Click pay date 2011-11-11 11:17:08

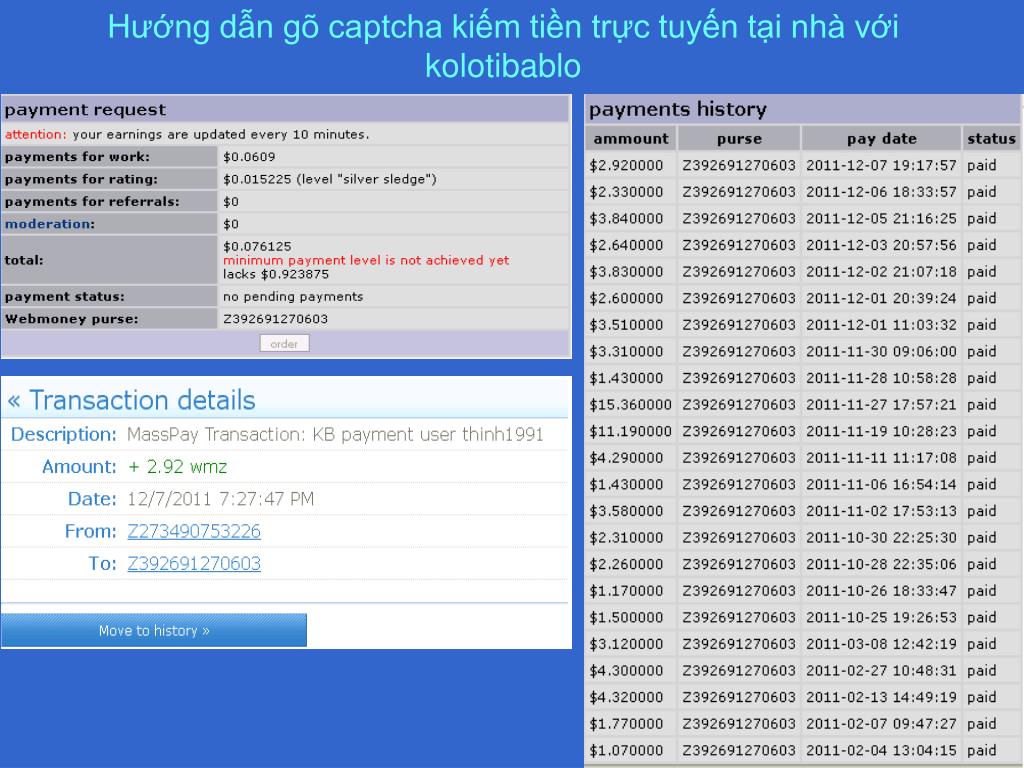click(881, 458)
